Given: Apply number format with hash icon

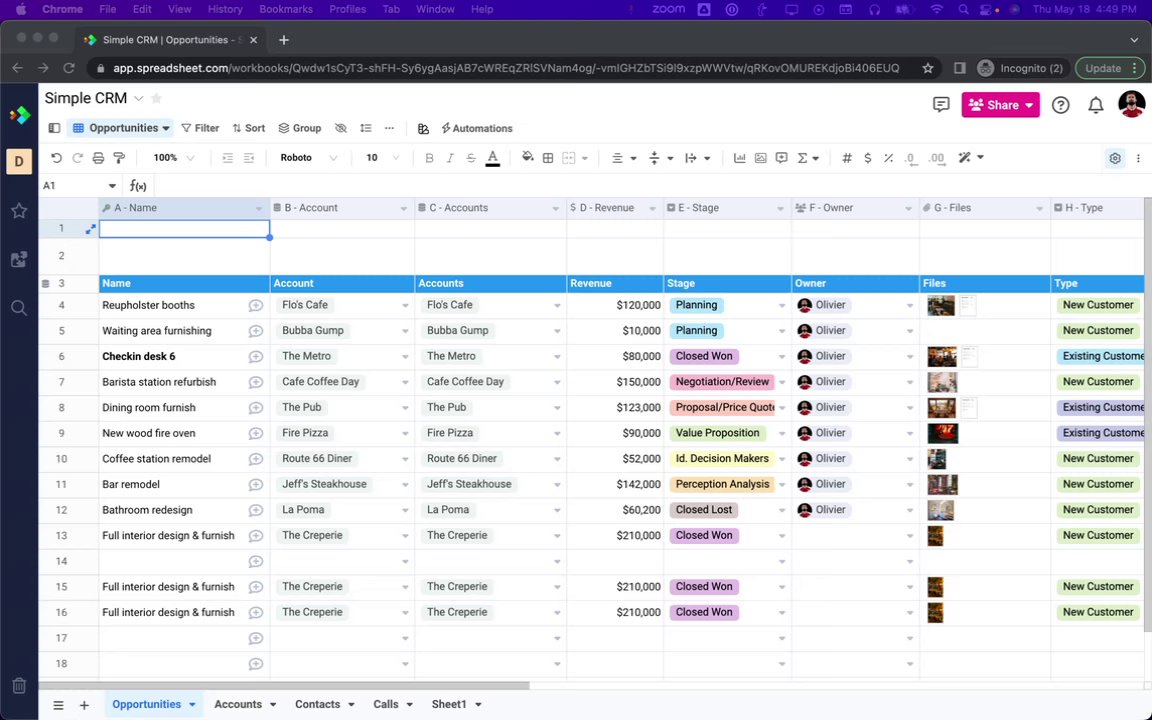Looking at the screenshot, I should click(x=846, y=158).
